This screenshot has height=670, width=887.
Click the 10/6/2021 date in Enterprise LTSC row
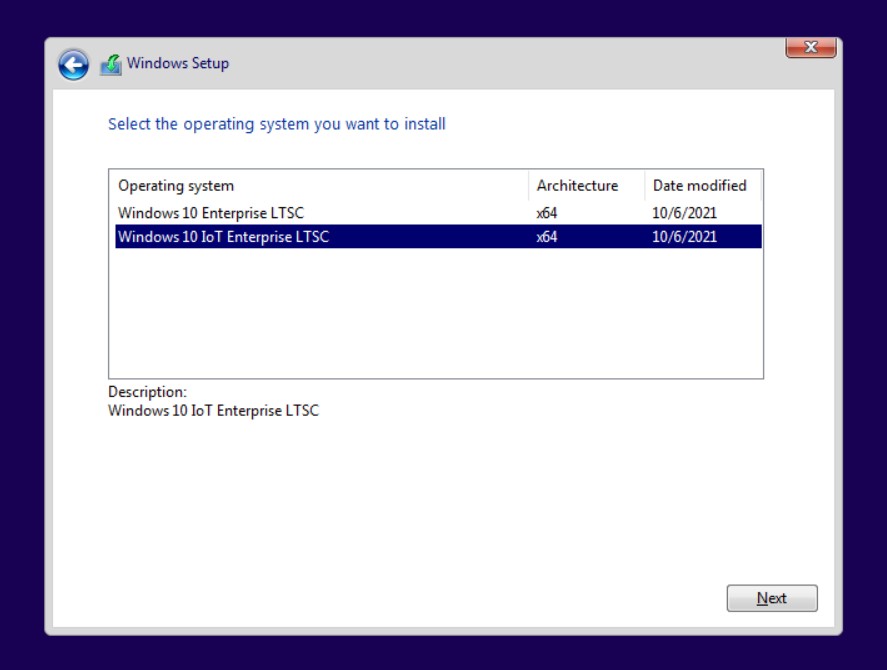tap(684, 212)
